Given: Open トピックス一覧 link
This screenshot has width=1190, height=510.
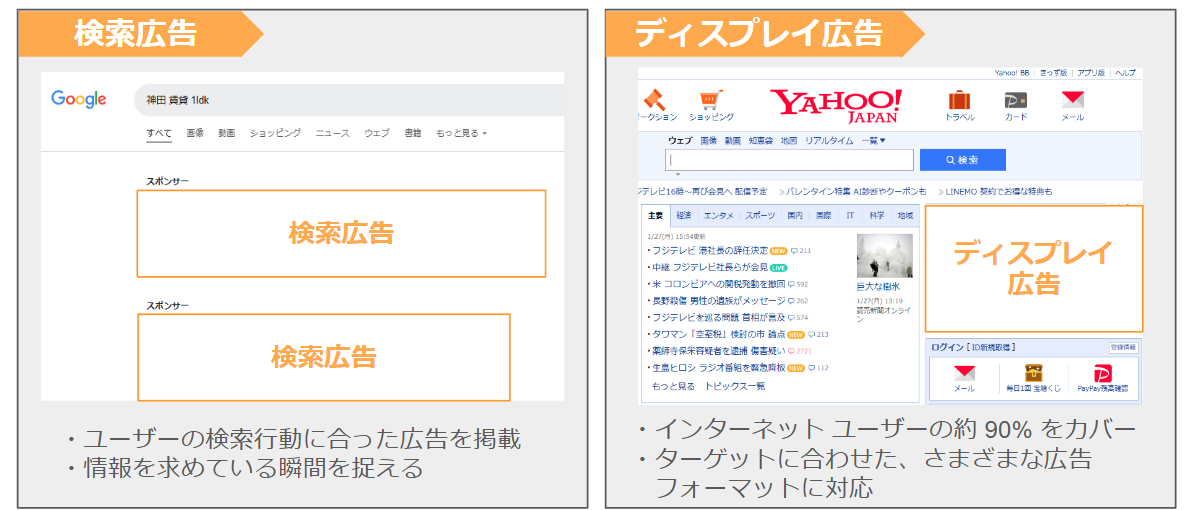Looking at the screenshot, I should (735, 386).
